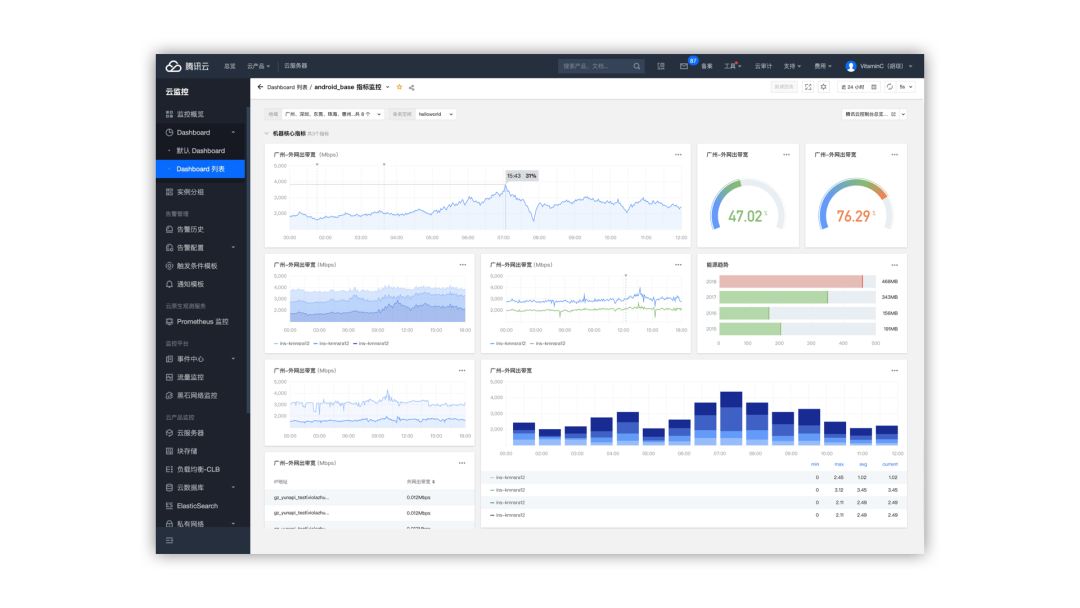The image size is (1080, 608).
Task: Open more menu on IP地址 table card
Action: click(462, 463)
